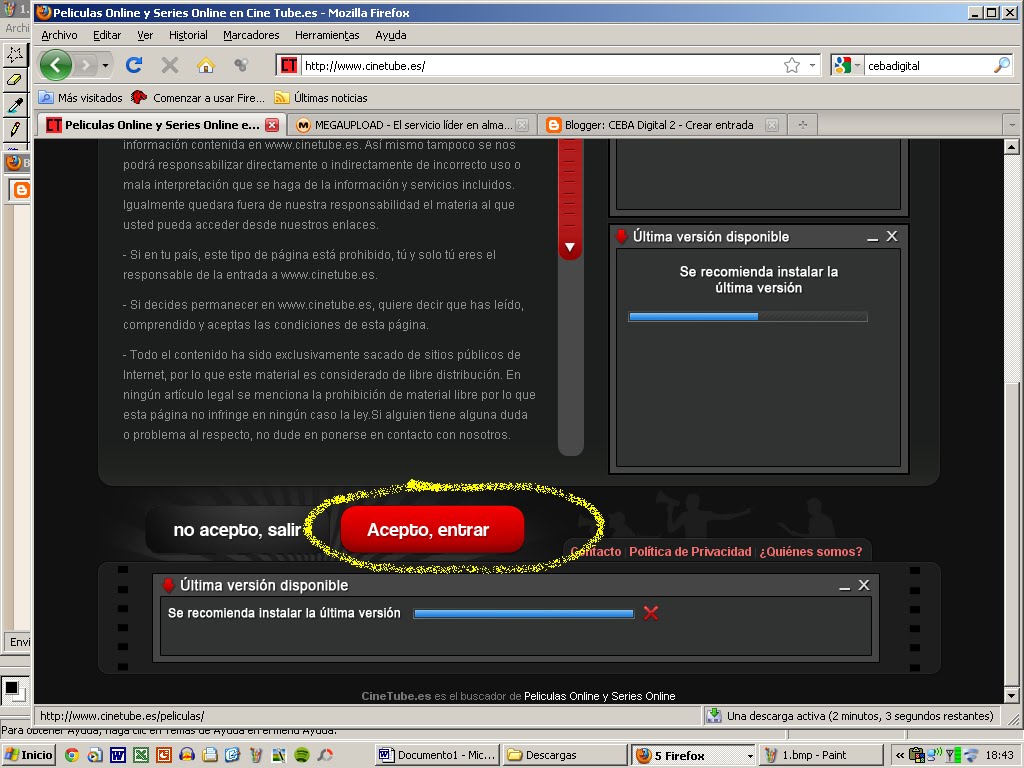
Task: Bookmark this page with the star icon
Action: pyautogui.click(x=792, y=65)
